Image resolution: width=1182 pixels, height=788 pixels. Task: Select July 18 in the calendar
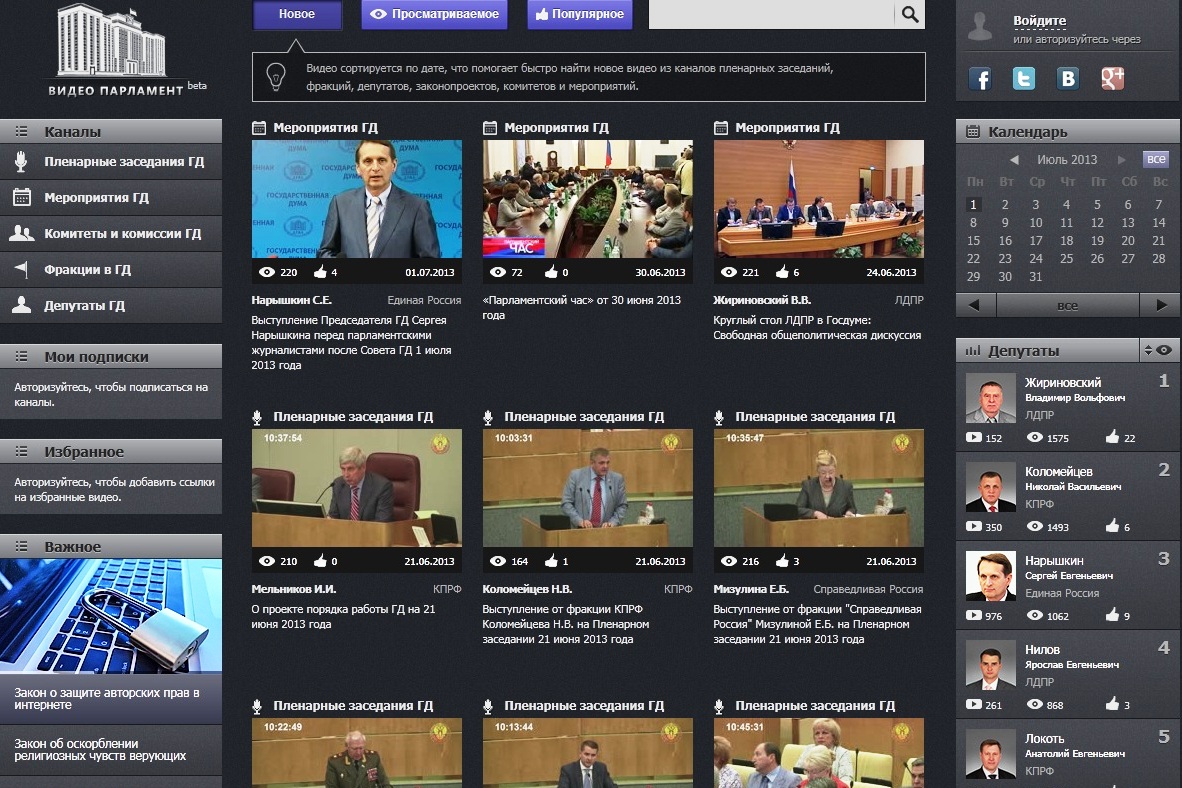(1067, 241)
